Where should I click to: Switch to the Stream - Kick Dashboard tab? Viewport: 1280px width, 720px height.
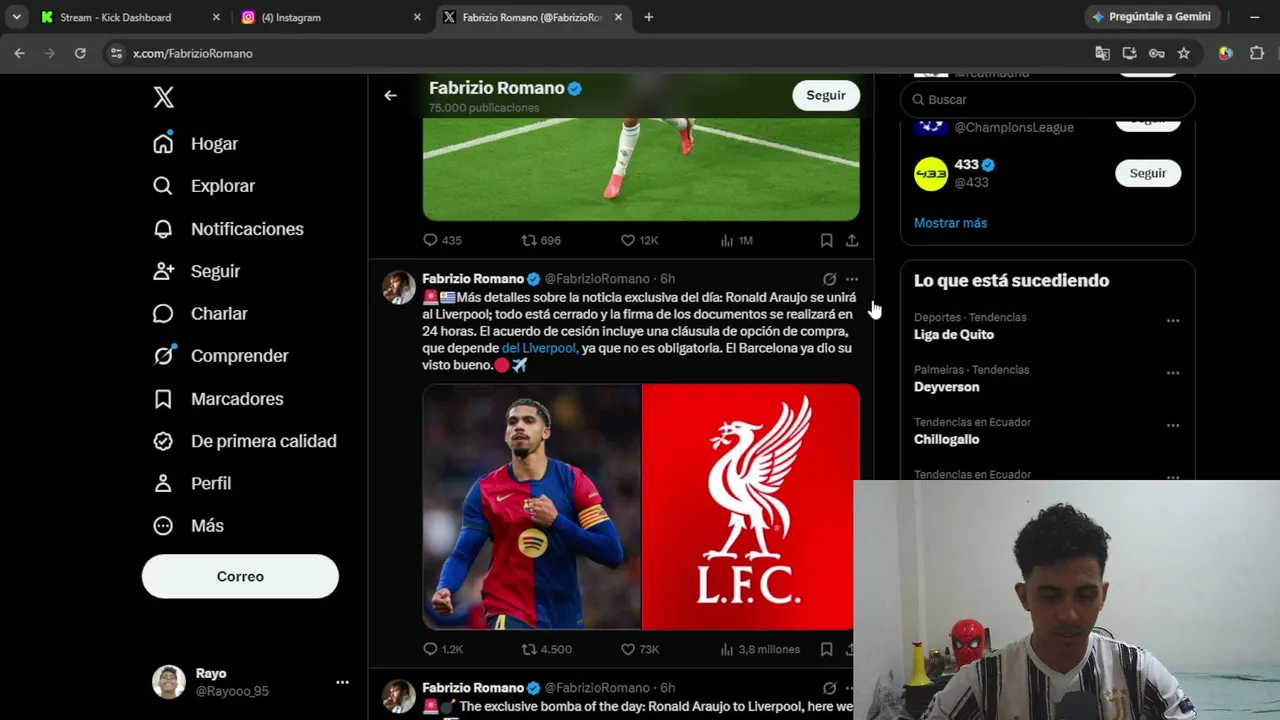coord(130,17)
